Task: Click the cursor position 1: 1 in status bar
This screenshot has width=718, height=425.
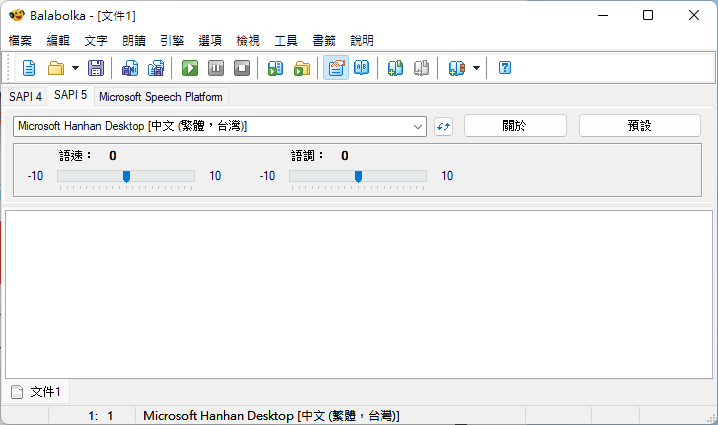Action: (x=101, y=416)
